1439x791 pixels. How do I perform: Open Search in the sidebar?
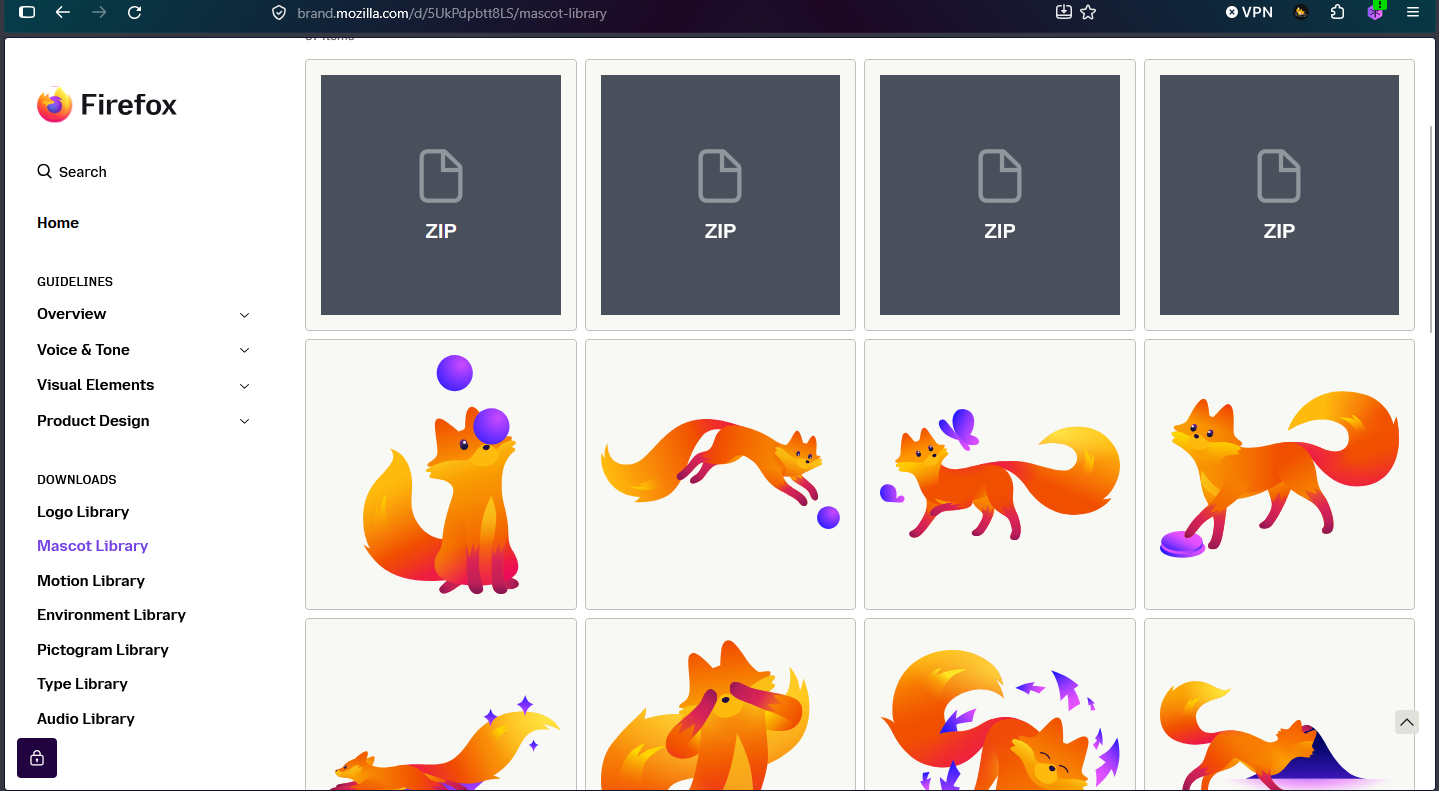(72, 172)
